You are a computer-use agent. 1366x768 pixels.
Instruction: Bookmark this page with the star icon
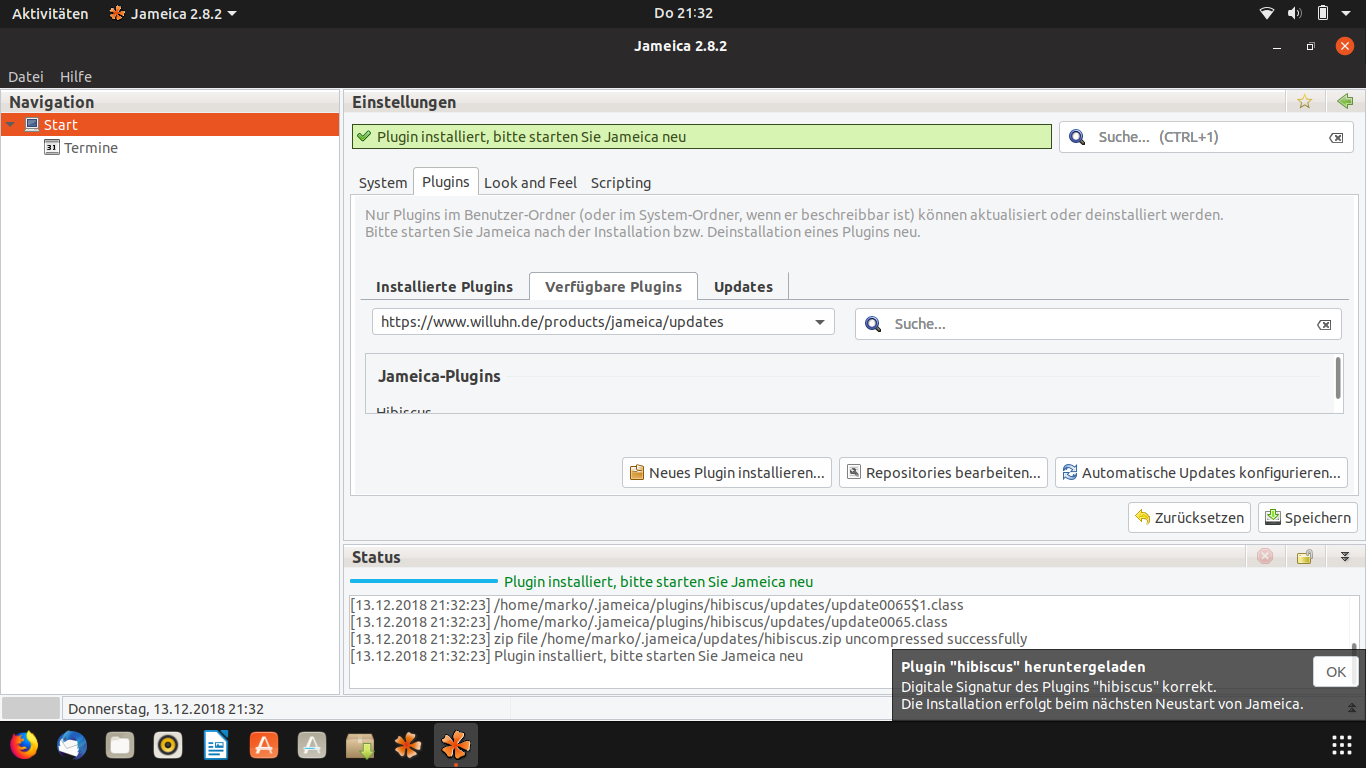tap(1304, 102)
